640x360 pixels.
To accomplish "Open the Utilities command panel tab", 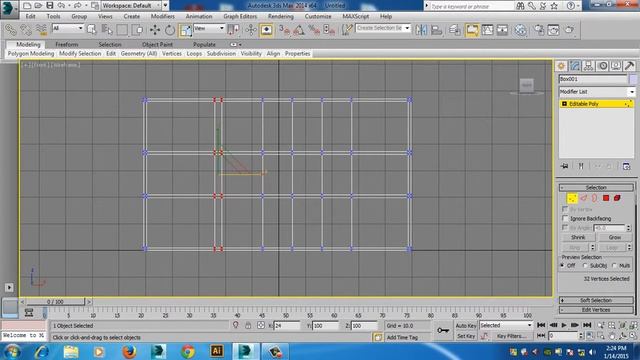I will pyautogui.click(x=629, y=66).
